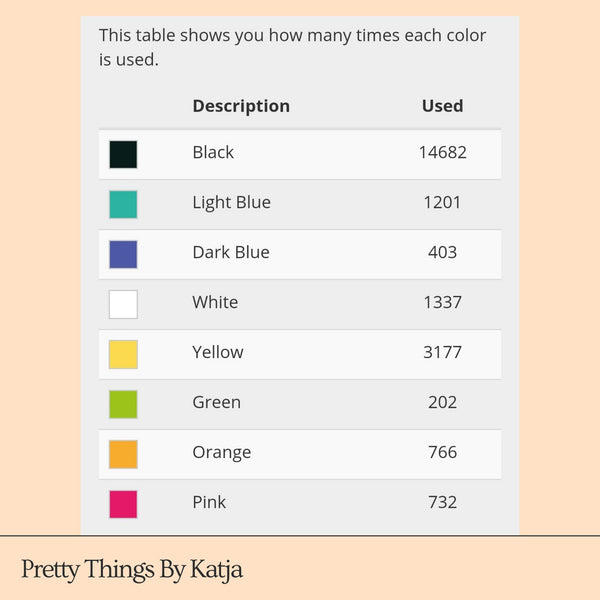Viewport: 600px width, 600px height.
Task: Choose the White color swatch
Action: (123, 304)
